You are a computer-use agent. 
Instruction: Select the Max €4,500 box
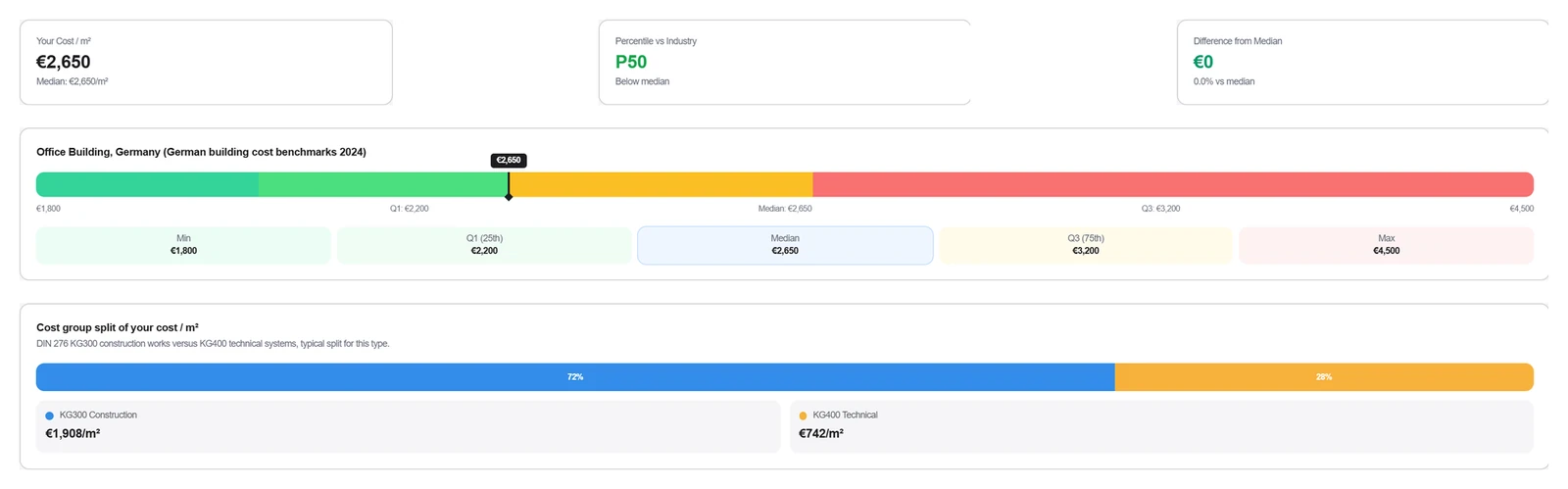click(1386, 245)
